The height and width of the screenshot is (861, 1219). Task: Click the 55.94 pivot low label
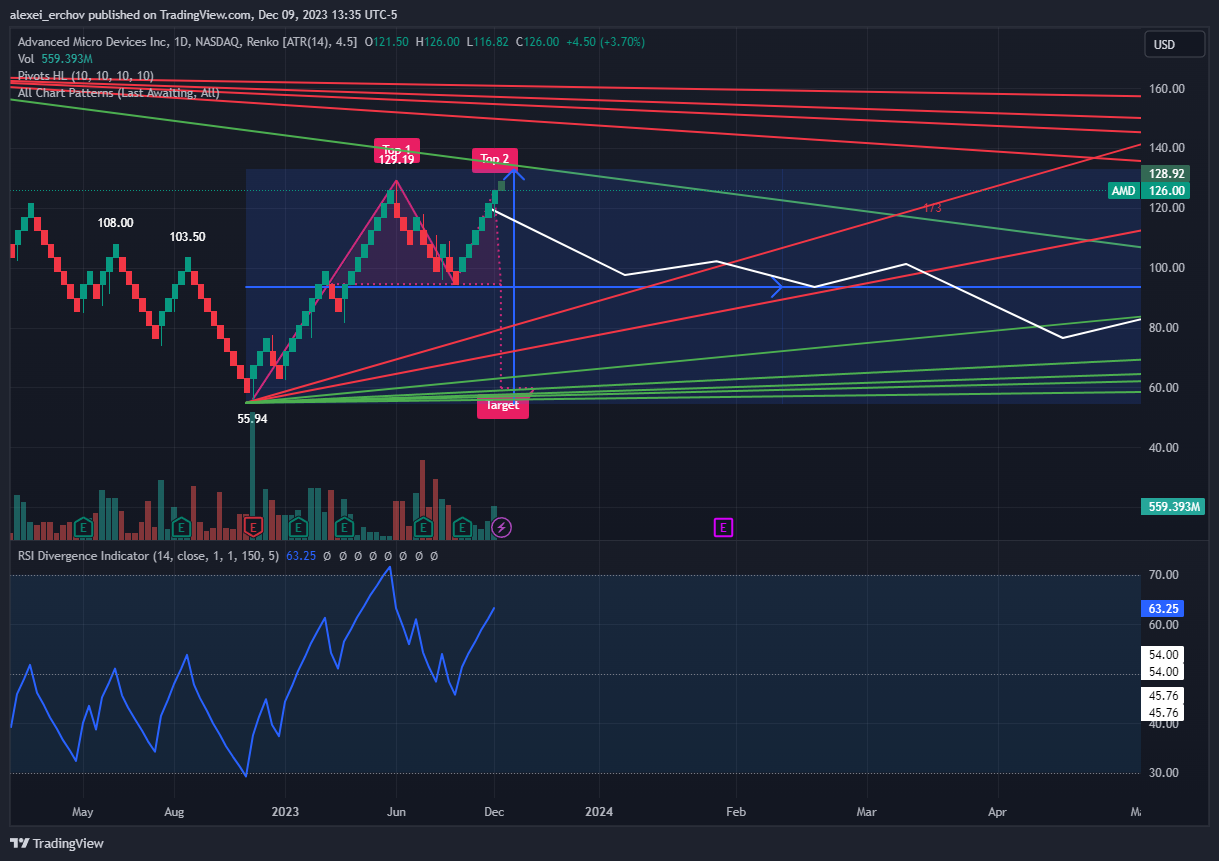(x=252, y=419)
